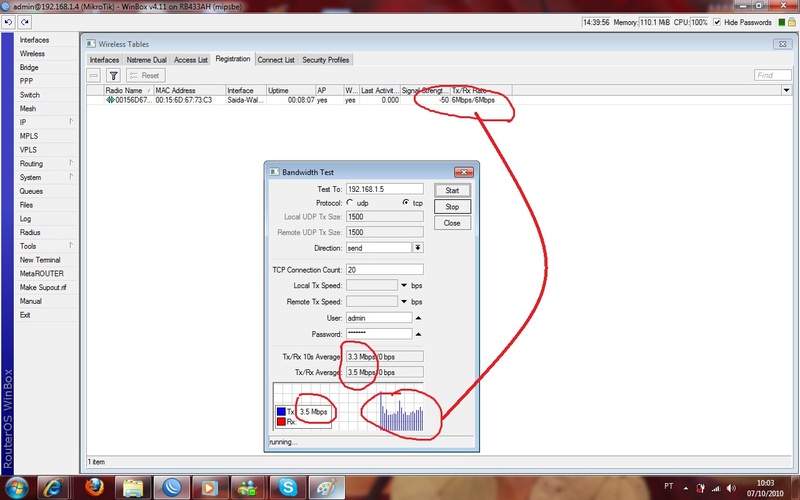Click the remove (minus) toolbar icon

tap(93, 76)
